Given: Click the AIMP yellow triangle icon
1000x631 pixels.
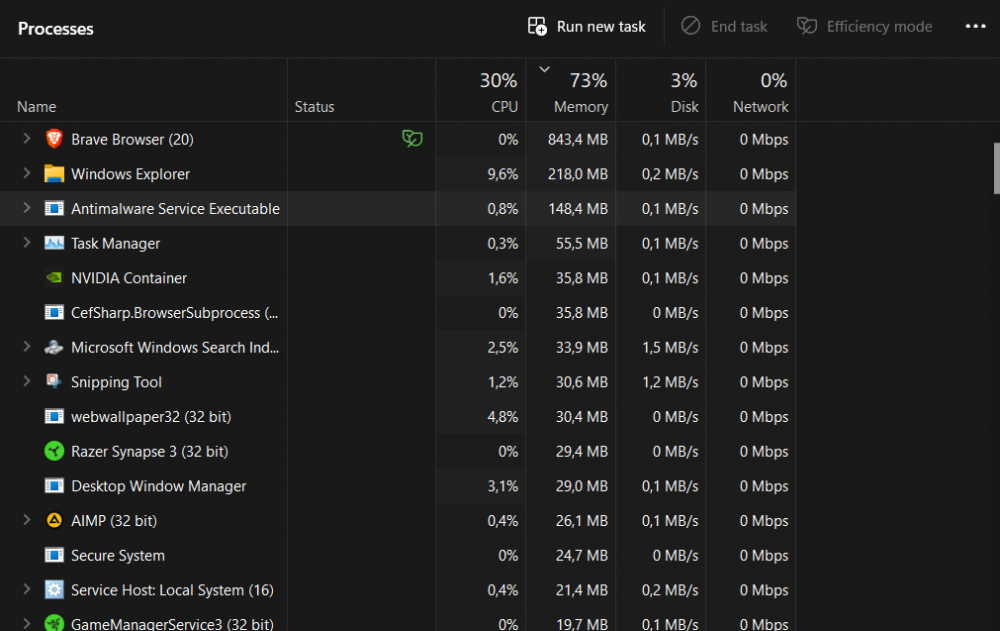Looking at the screenshot, I should [54, 521].
